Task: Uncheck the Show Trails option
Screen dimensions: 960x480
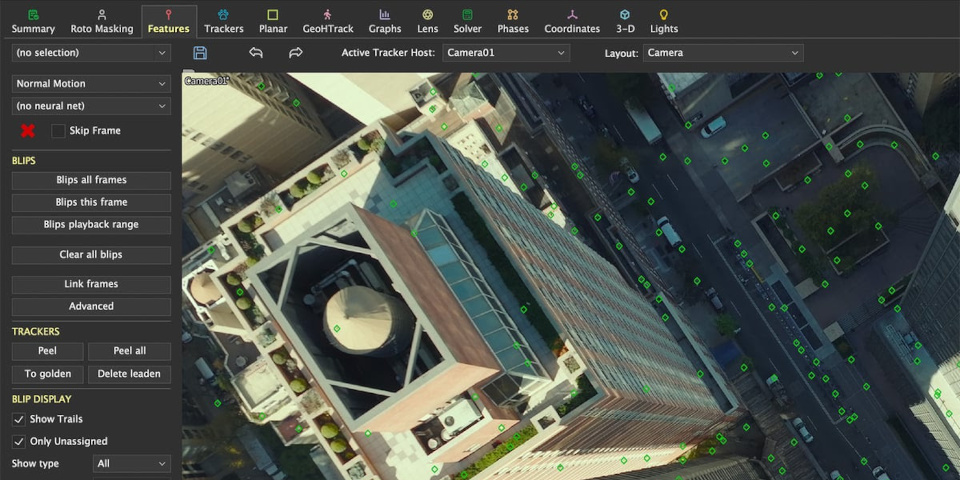Action: click(x=19, y=419)
